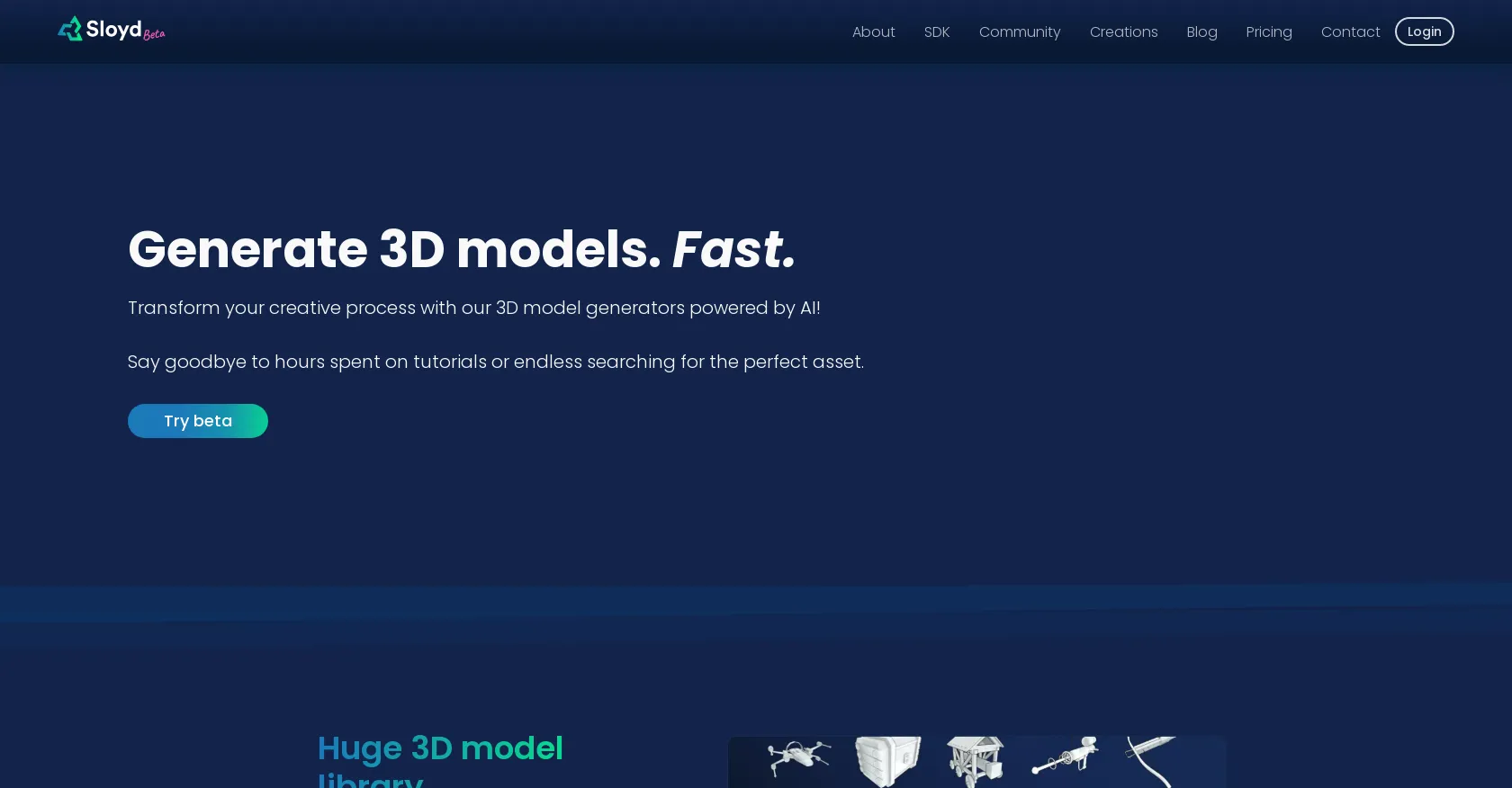Pick the wooden wheeled cart model
Viewport: 1512px width, 788px height.
tap(976, 761)
